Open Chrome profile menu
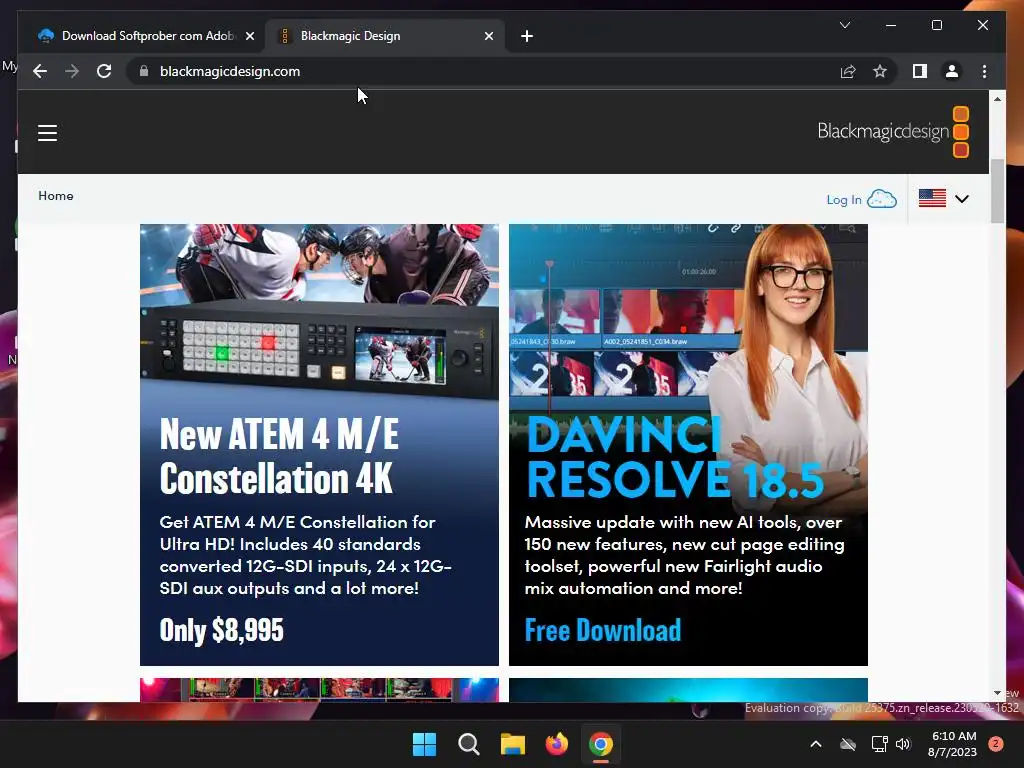This screenshot has width=1024, height=768. 952,71
